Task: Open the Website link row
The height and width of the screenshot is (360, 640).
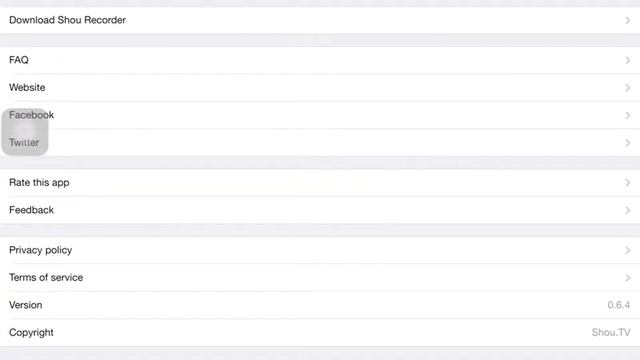Action: tap(320, 87)
